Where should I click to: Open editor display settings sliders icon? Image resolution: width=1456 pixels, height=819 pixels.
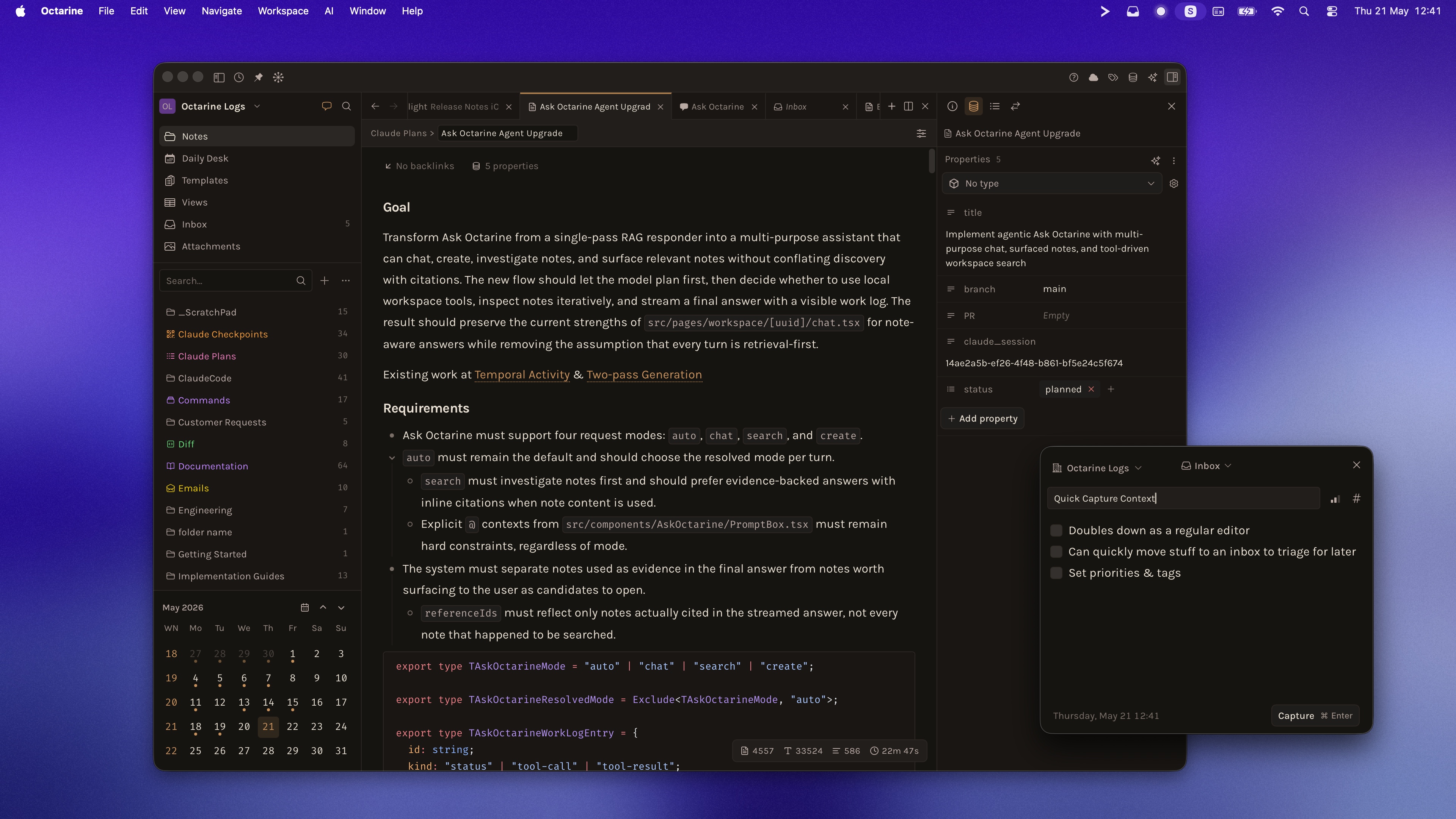point(921,133)
